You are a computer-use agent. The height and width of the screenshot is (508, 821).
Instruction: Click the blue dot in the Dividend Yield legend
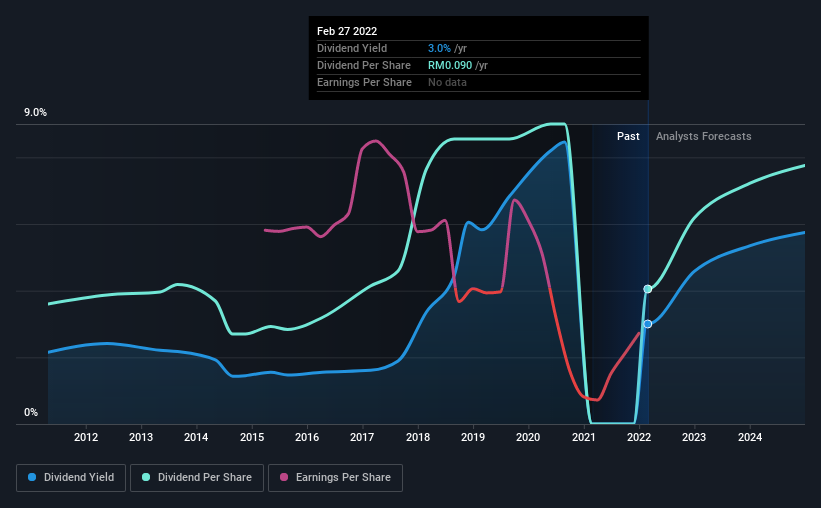pyautogui.click(x=33, y=478)
